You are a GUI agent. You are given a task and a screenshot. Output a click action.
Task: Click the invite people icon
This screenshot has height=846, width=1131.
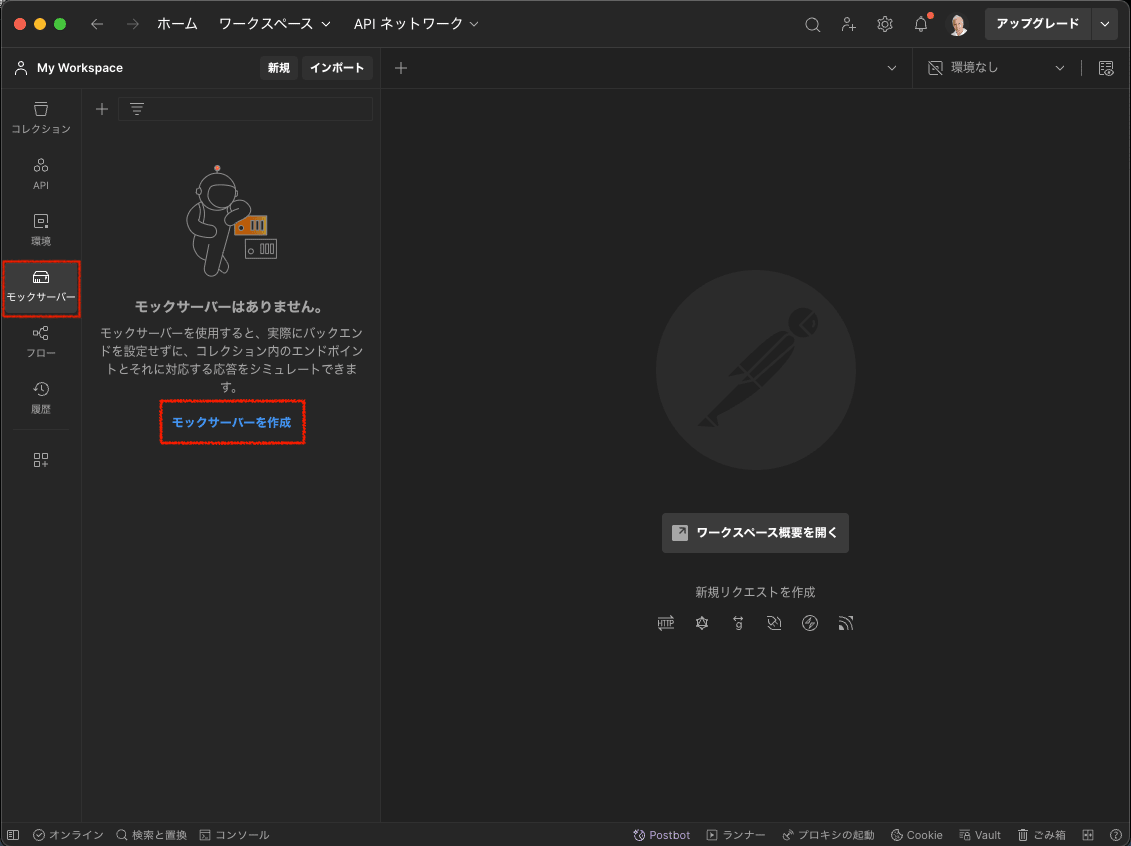tap(848, 25)
